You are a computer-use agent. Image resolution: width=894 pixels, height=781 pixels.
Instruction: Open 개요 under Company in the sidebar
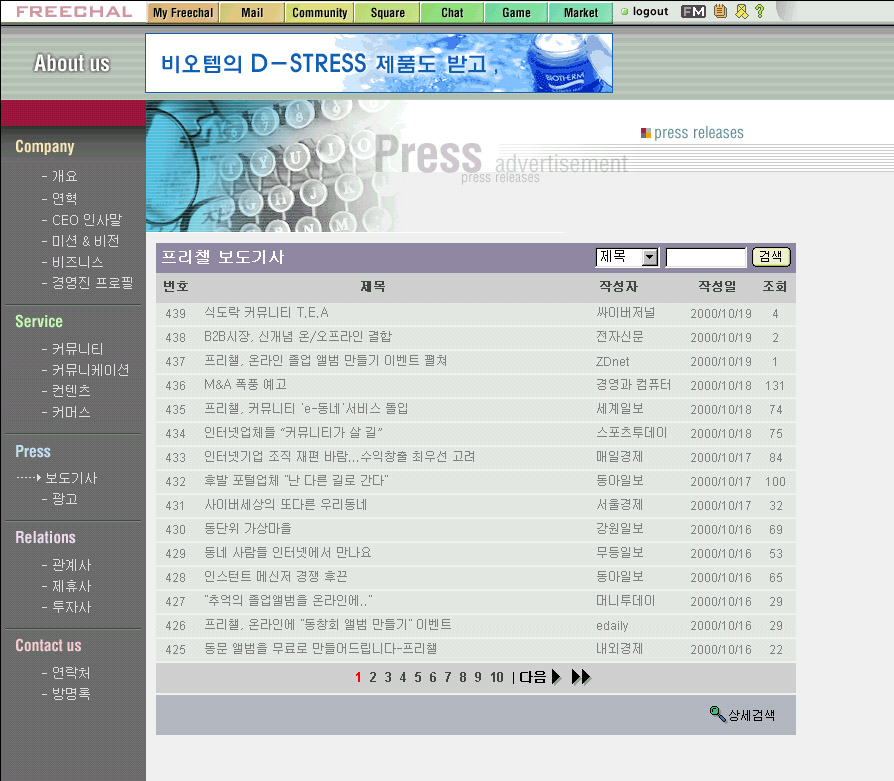(64, 176)
